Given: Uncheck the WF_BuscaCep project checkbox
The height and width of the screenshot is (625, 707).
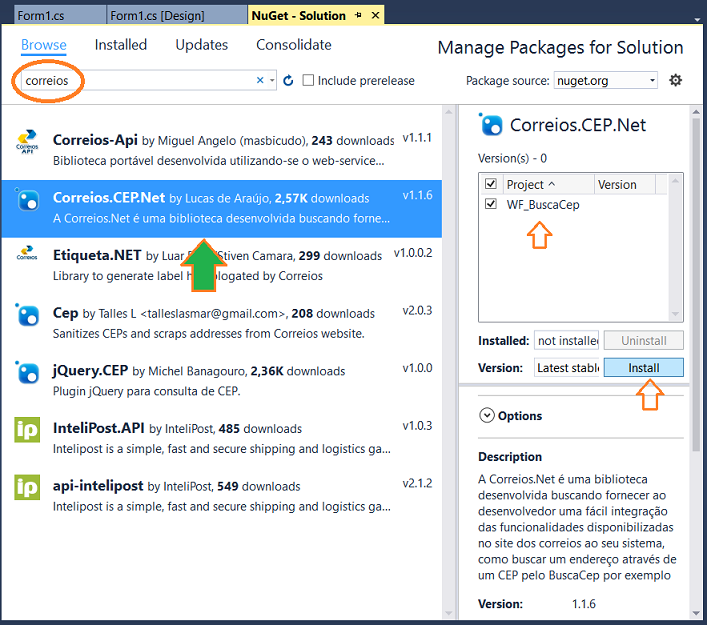Looking at the screenshot, I should pos(491,204).
